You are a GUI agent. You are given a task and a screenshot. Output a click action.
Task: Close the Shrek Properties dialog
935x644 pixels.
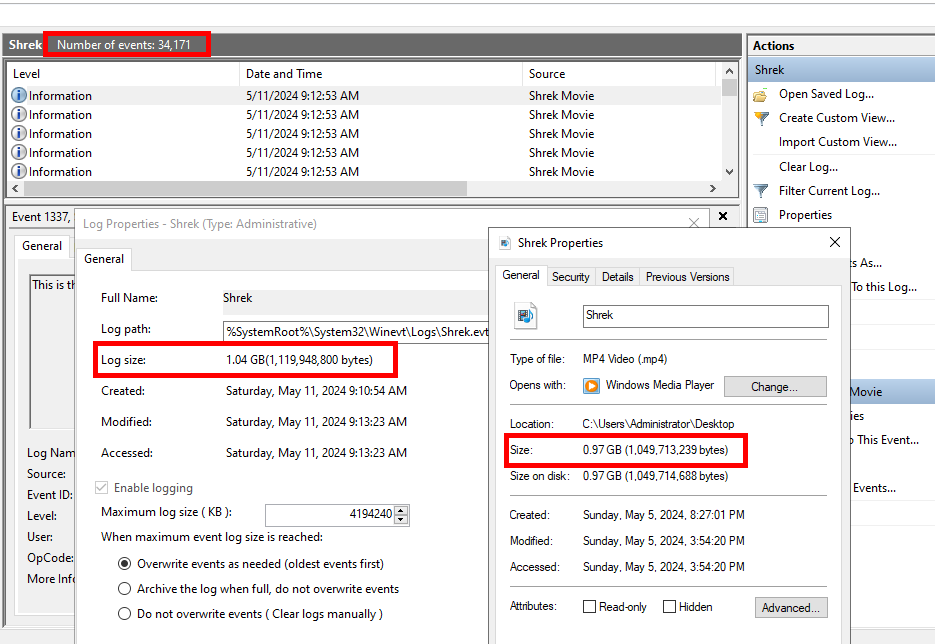point(835,242)
